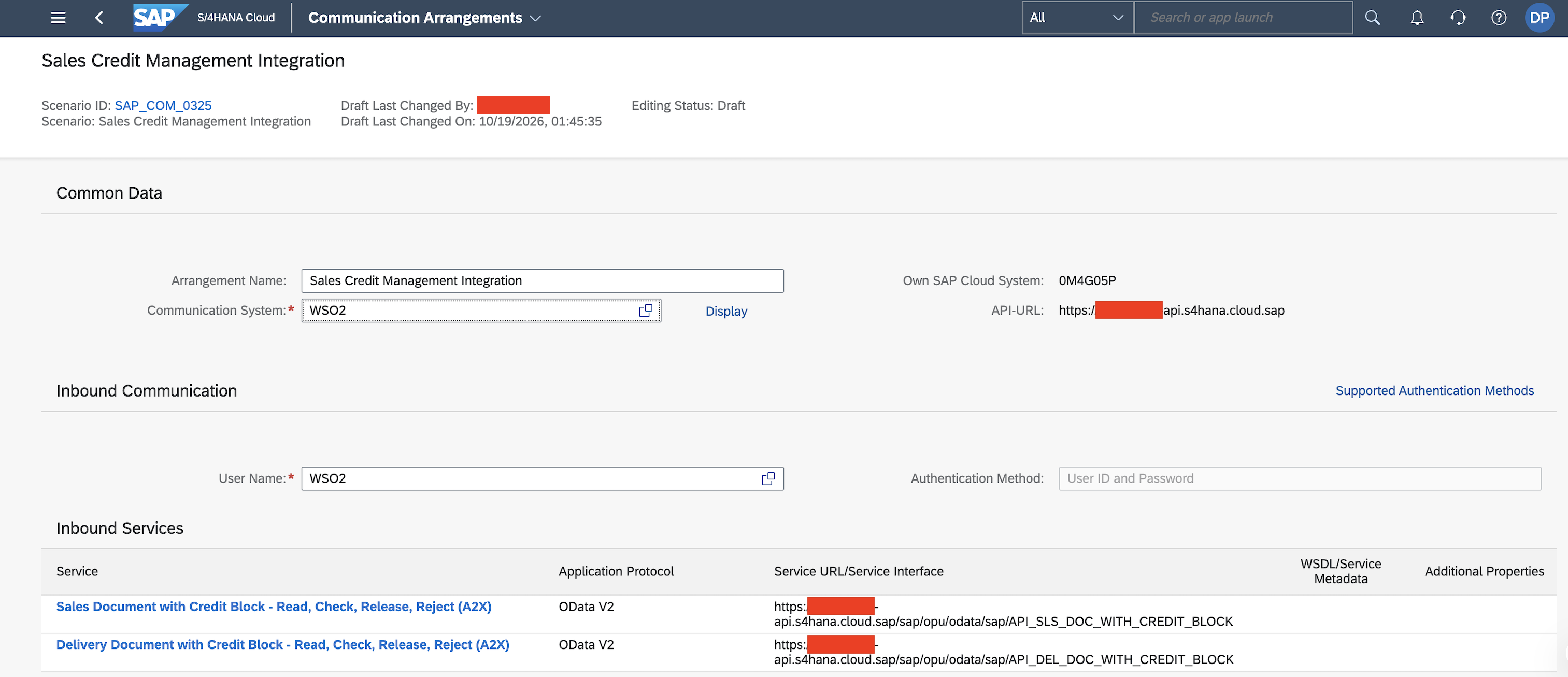This screenshot has width=1568, height=677.
Task: Open the hamburger navigation menu
Action: point(58,18)
